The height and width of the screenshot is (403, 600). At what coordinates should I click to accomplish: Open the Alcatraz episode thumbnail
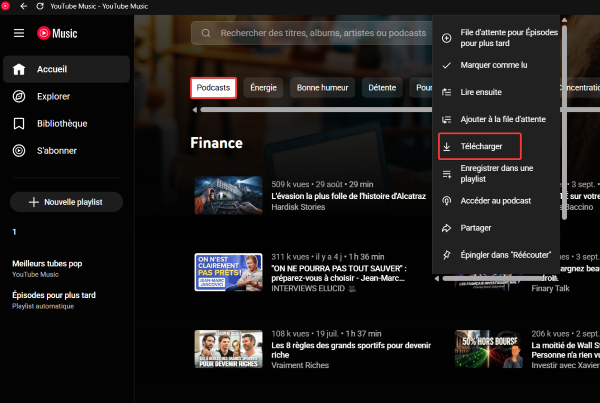[228, 195]
